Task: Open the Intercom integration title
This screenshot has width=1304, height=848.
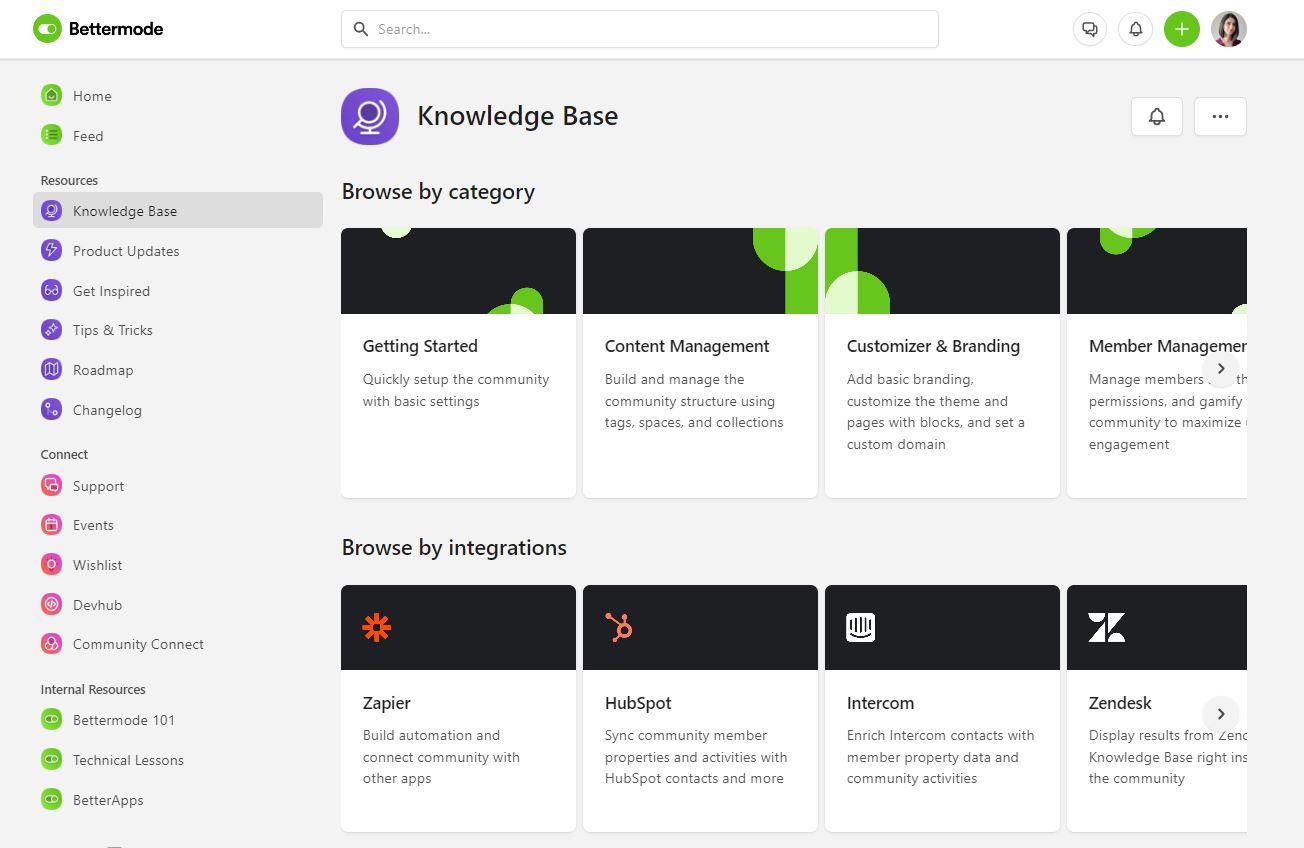Action: coord(880,703)
